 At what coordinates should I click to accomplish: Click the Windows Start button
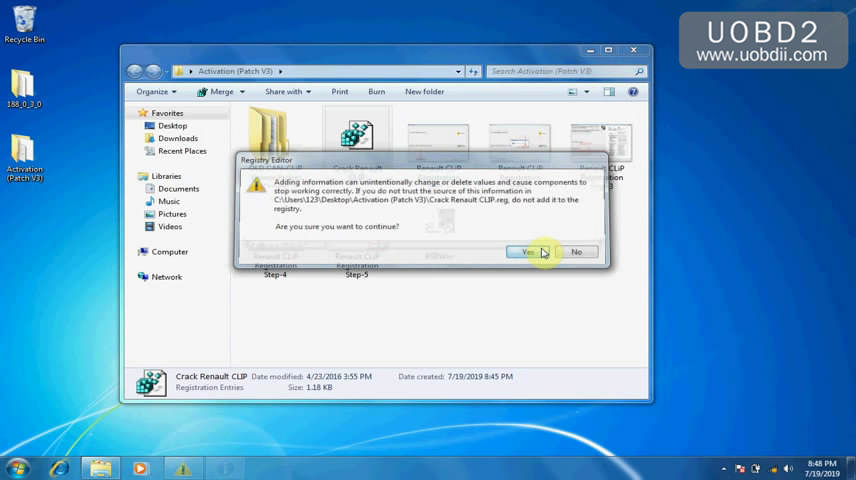tap(18, 467)
